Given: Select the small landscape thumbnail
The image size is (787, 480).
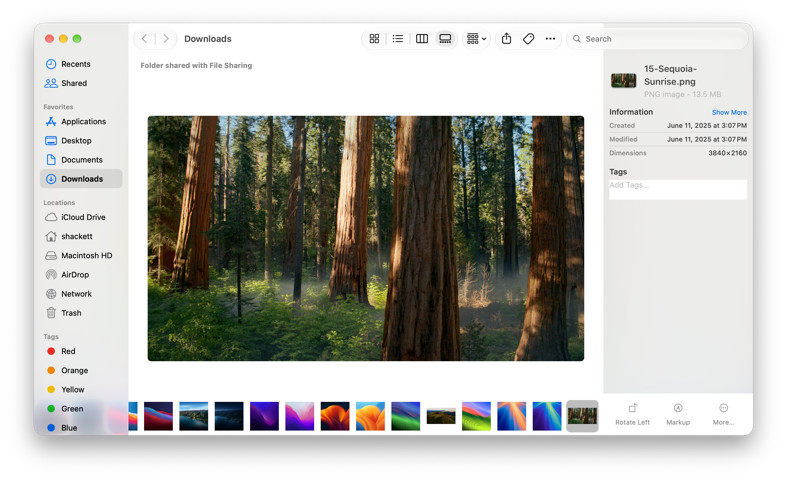Looking at the screenshot, I should tap(441, 416).
